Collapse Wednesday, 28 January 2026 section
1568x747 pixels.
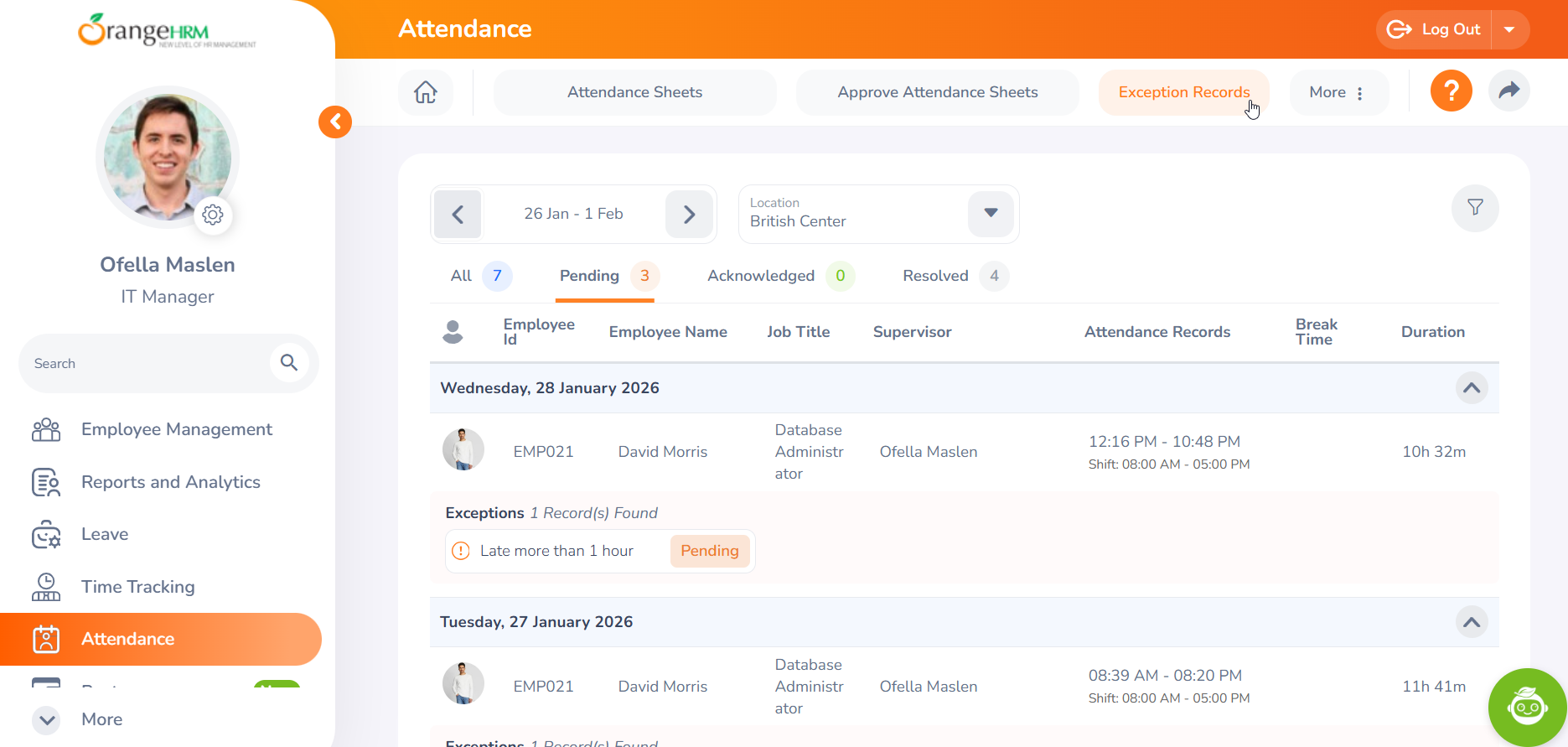tap(1471, 388)
